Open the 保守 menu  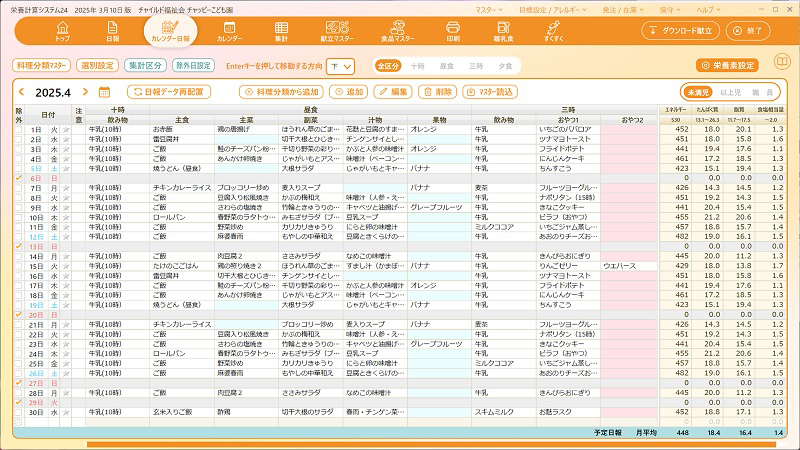669,10
